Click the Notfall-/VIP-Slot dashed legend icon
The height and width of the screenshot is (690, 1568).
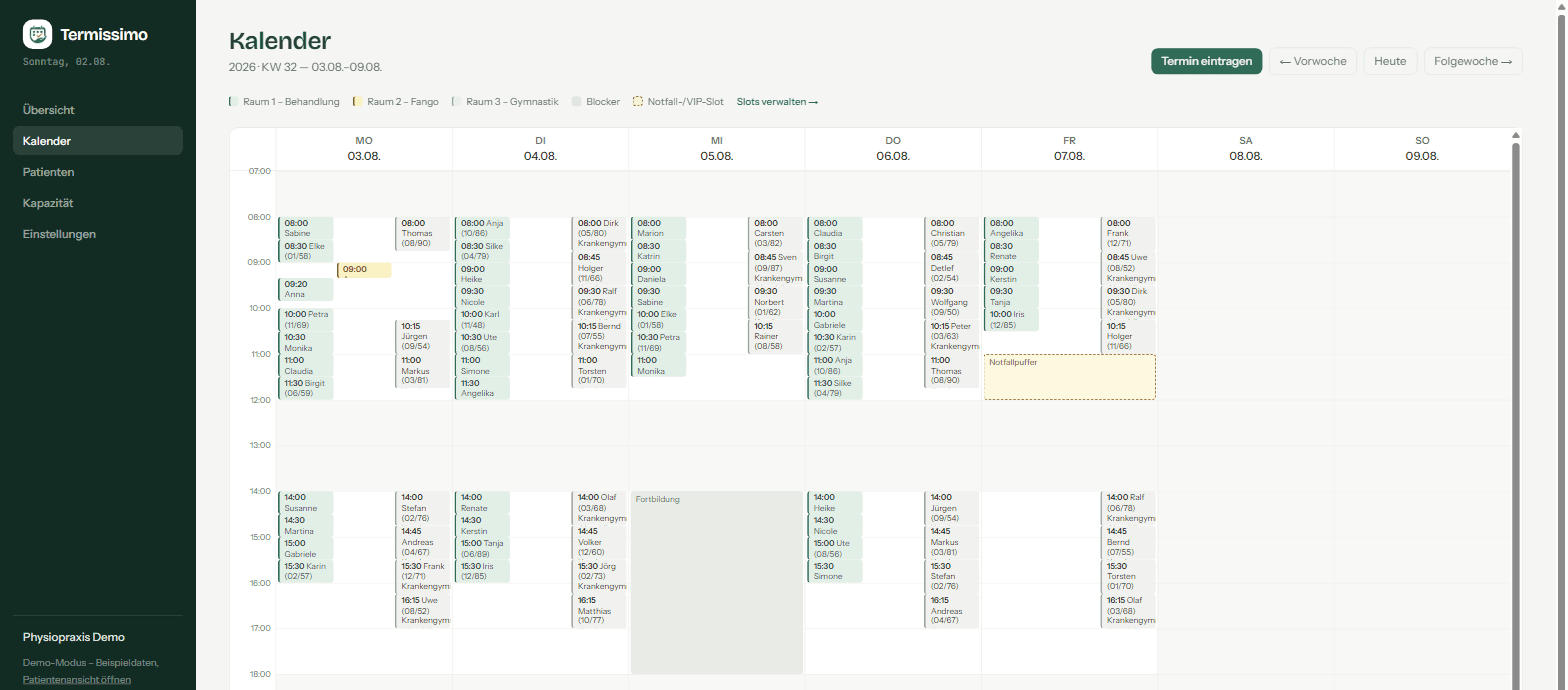point(638,102)
